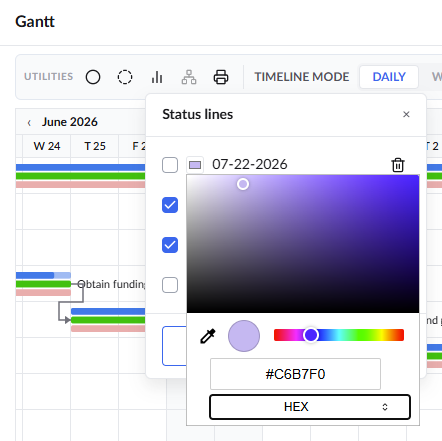Delete the 07-22-2026 status line
This screenshot has width=442, height=441.
click(x=398, y=165)
